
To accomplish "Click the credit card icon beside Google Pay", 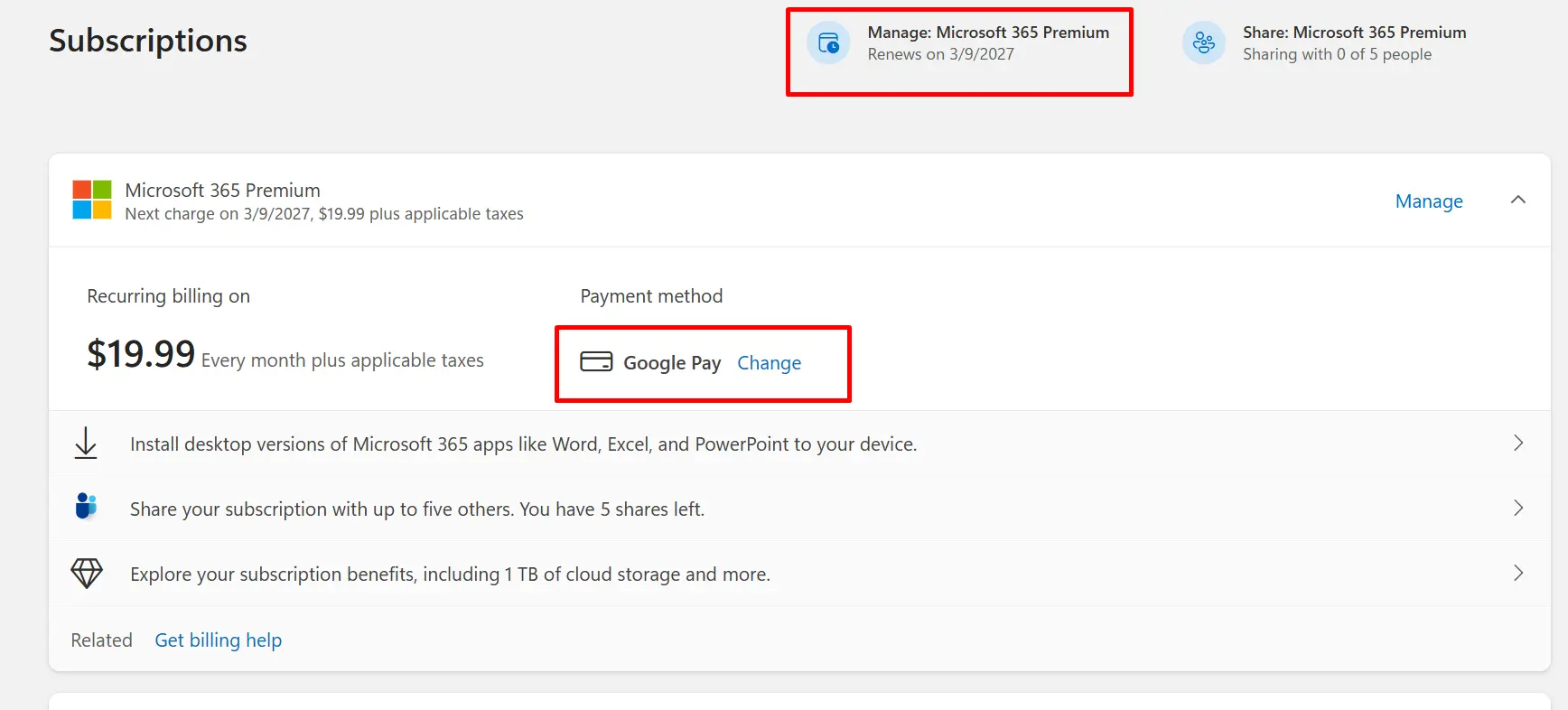I will (x=596, y=361).
